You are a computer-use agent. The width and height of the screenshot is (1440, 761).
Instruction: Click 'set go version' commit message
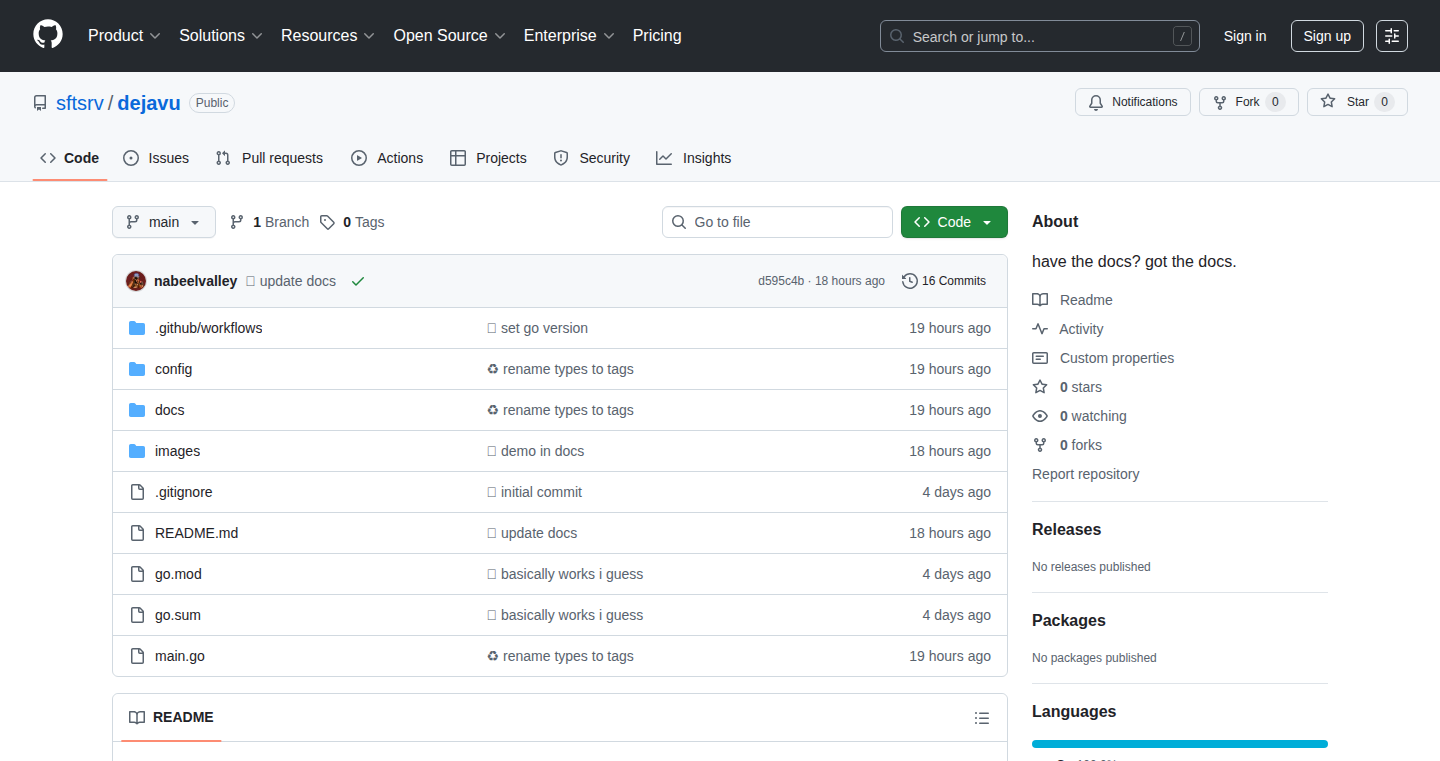pyautogui.click(x=545, y=328)
